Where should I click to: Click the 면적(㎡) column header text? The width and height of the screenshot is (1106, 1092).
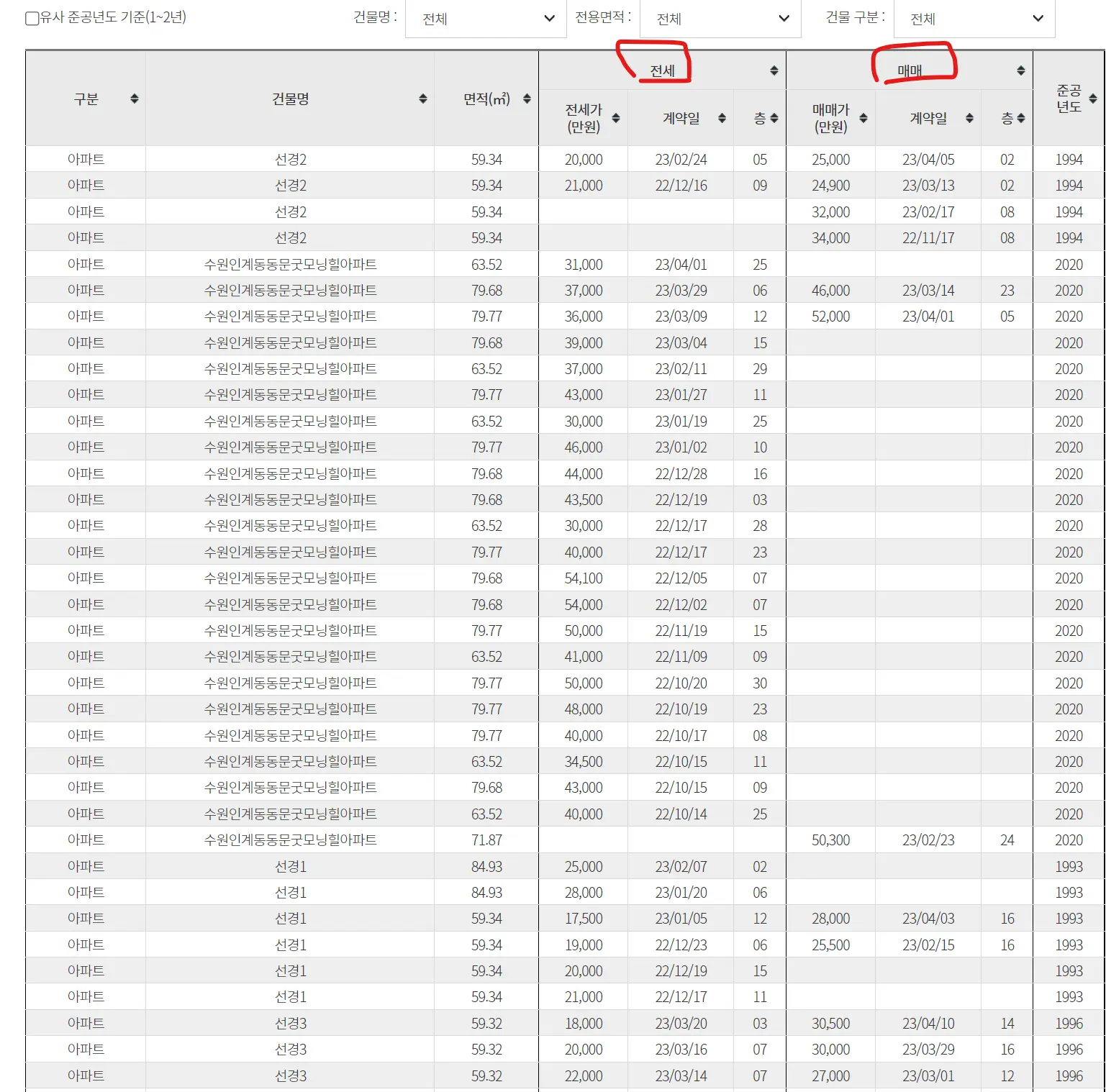coord(486,99)
